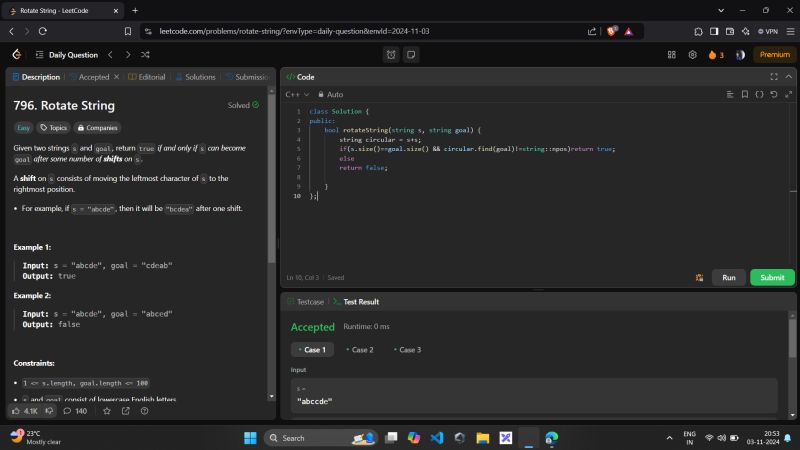Open the timer alarm clock icon
Image resolution: width=800 pixels, height=450 pixels.
(390, 55)
